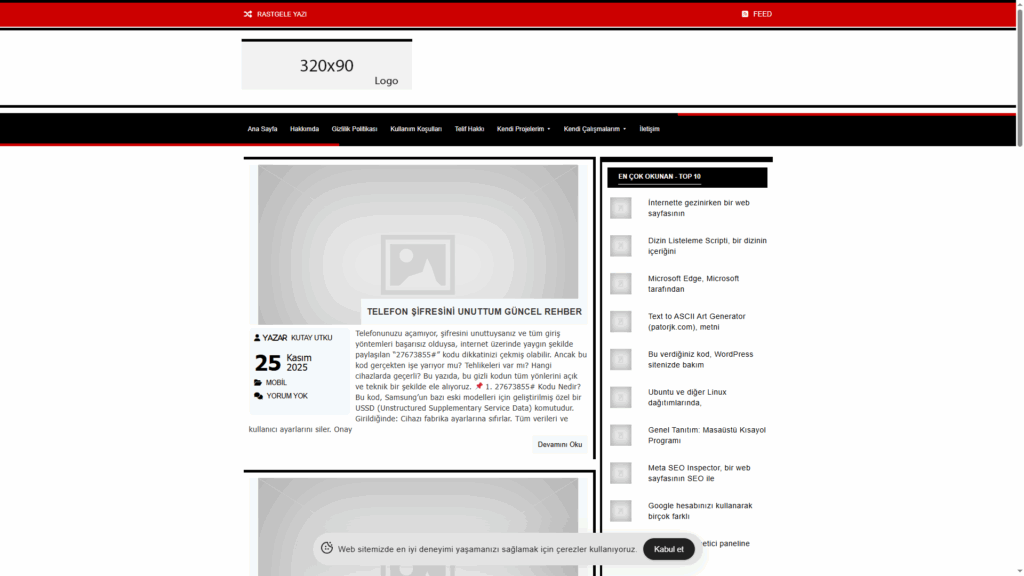Click the folder icon beside Mobil category
The image size is (1024, 576).
pos(258,382)
